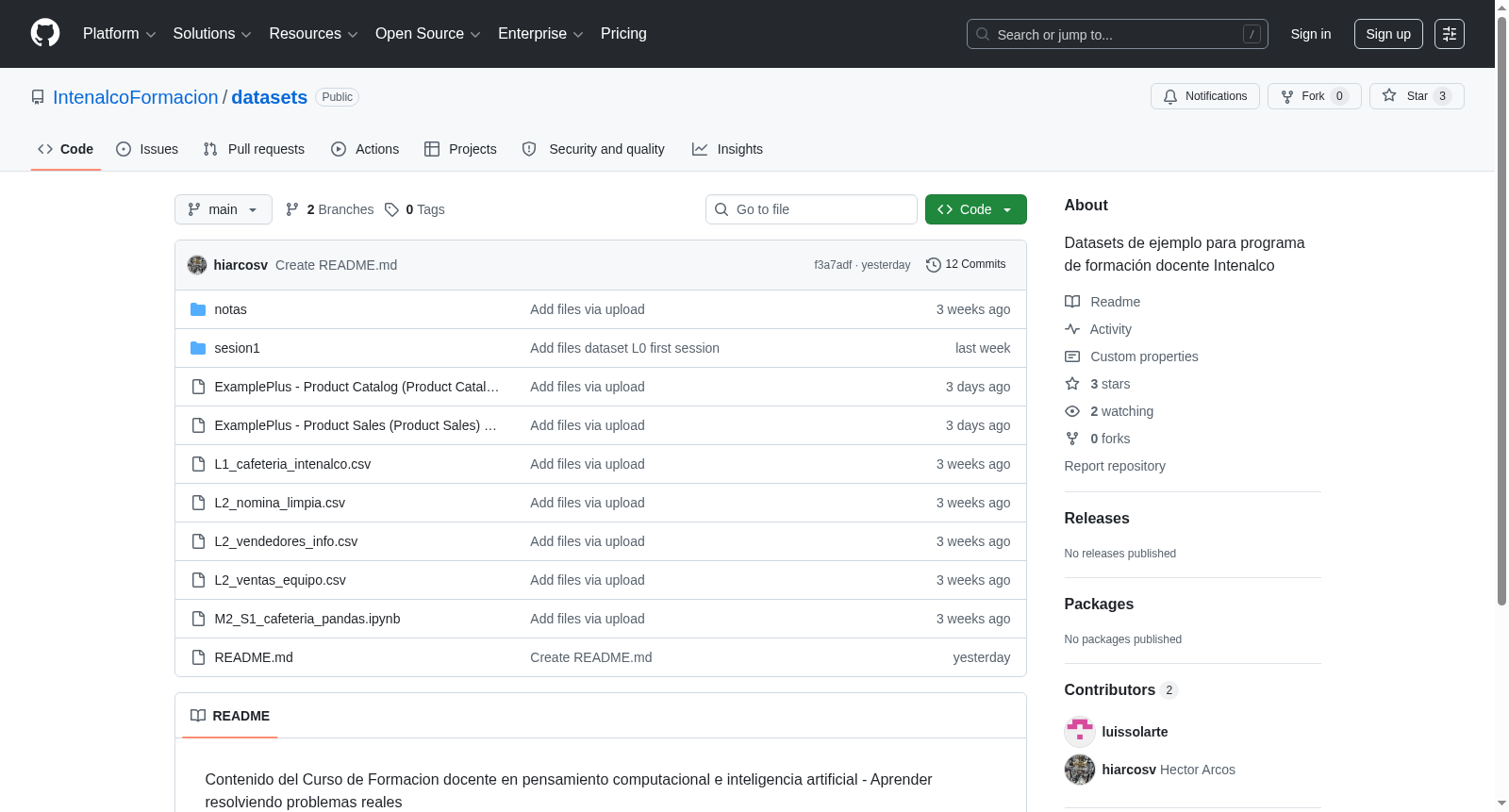Screen dimensions: 1509x812
Task: Click file icon for ExamplePlus Product Catalog
Action: coord(198,387)
